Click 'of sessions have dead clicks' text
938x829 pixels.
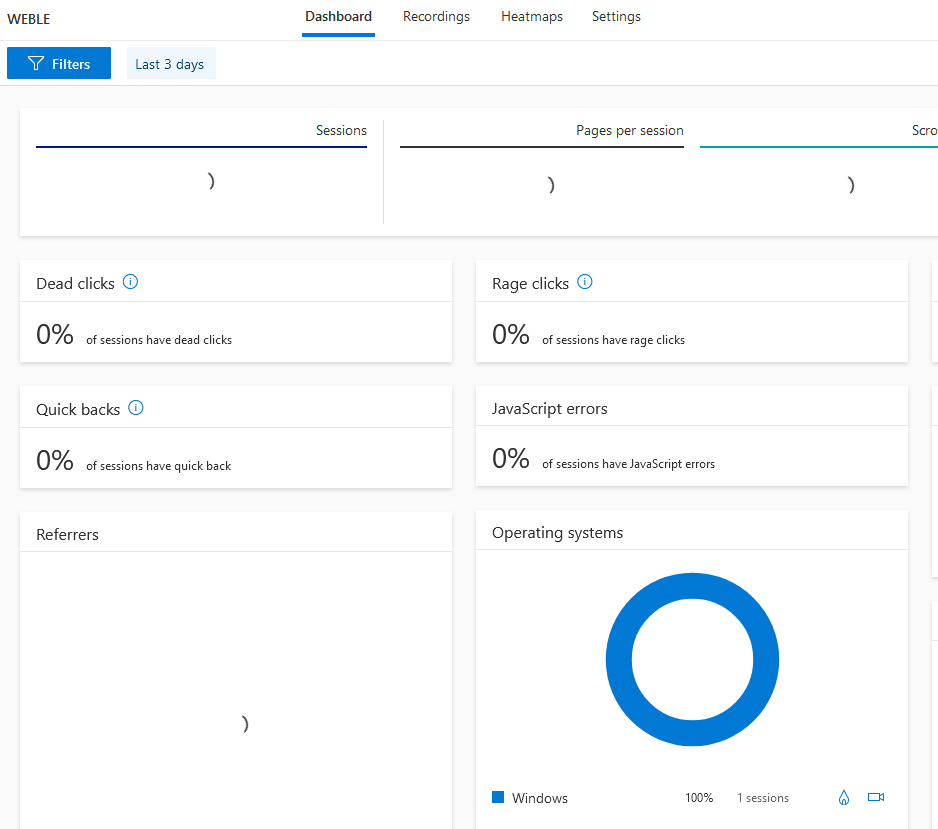click(159, 340)
